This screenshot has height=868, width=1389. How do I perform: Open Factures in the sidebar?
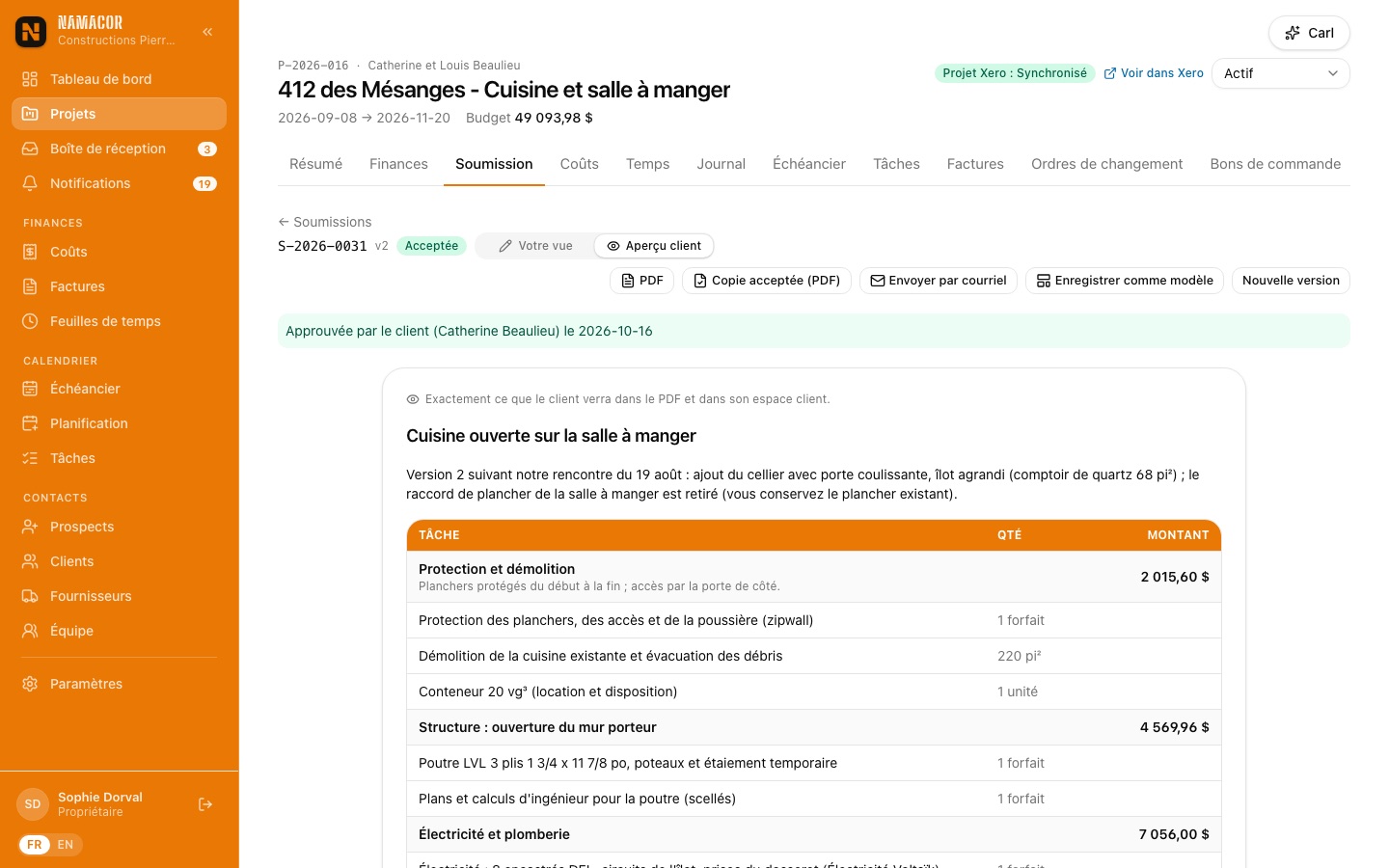(x=119, y=286)
